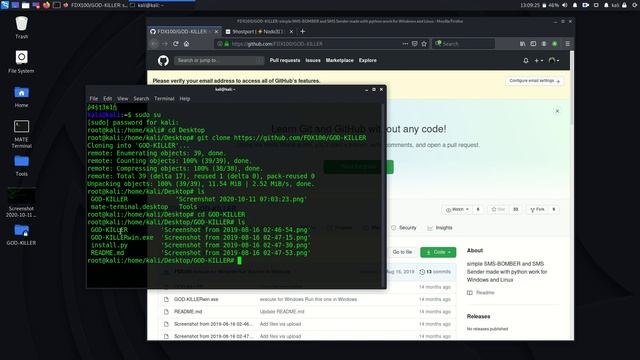This screenshot has width=640, height=360.
Task: Launch MATE Terminal from the desktop
Action: click(22, 134)
